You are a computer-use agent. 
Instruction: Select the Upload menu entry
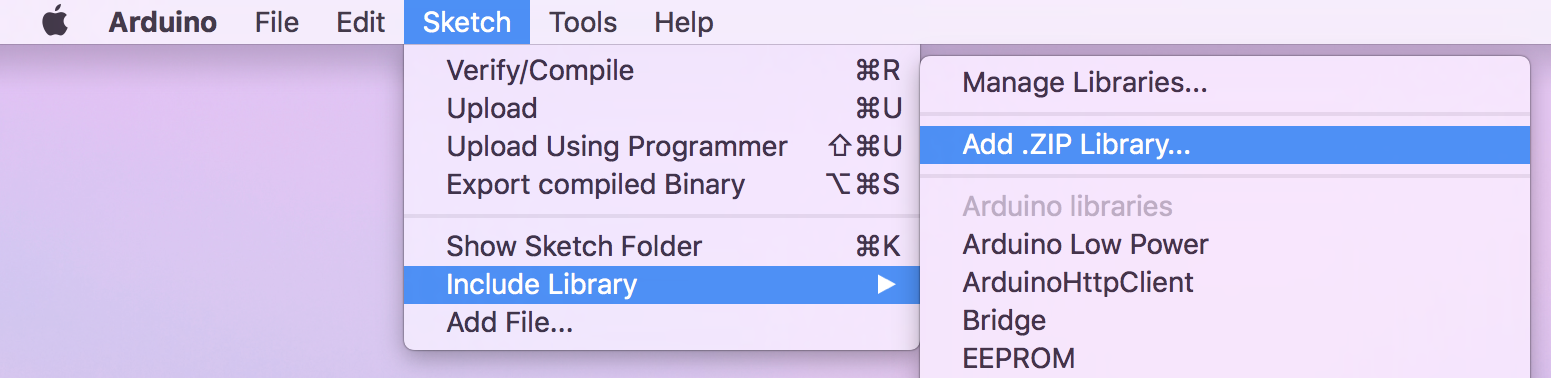(x=661, y=108)
